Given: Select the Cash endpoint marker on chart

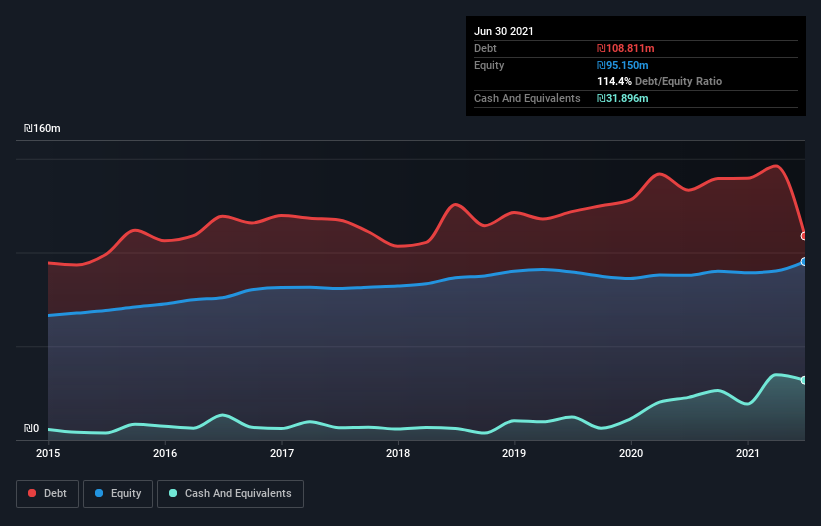Looking at the screenshot, I should (804, 380).
